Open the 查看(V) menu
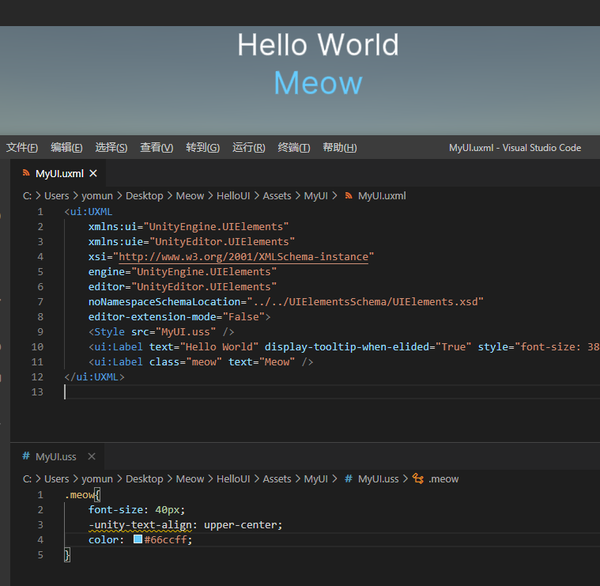The height and width of the screenshot is (586, 600). point(156,148)
